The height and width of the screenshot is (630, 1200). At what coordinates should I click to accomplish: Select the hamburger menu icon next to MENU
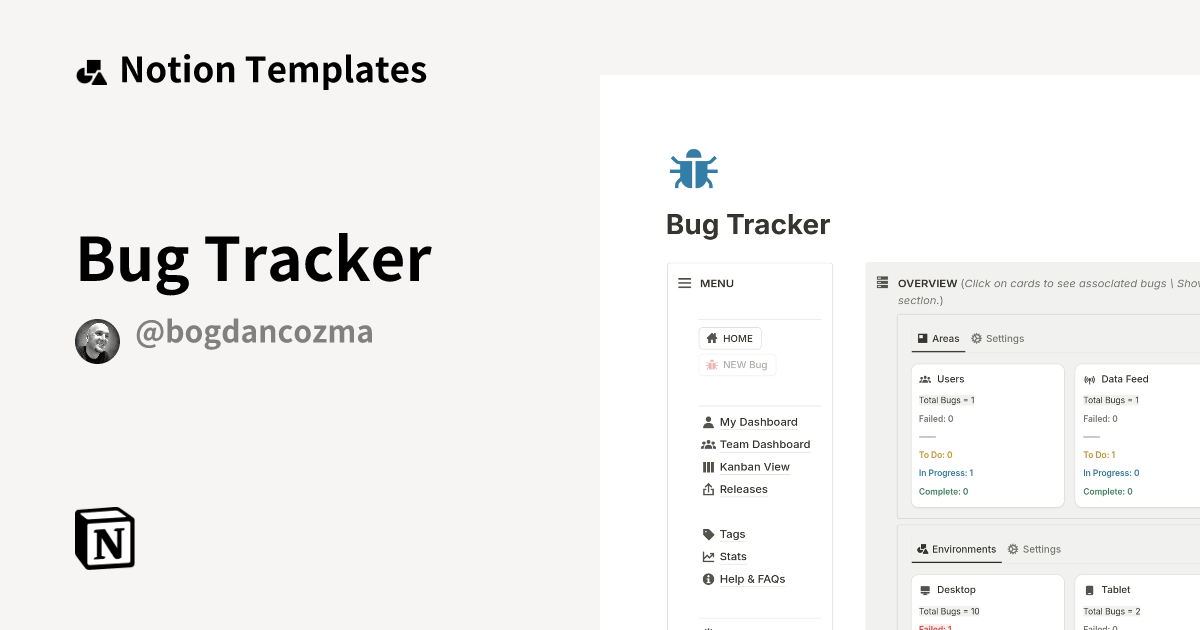click(683, 283)
